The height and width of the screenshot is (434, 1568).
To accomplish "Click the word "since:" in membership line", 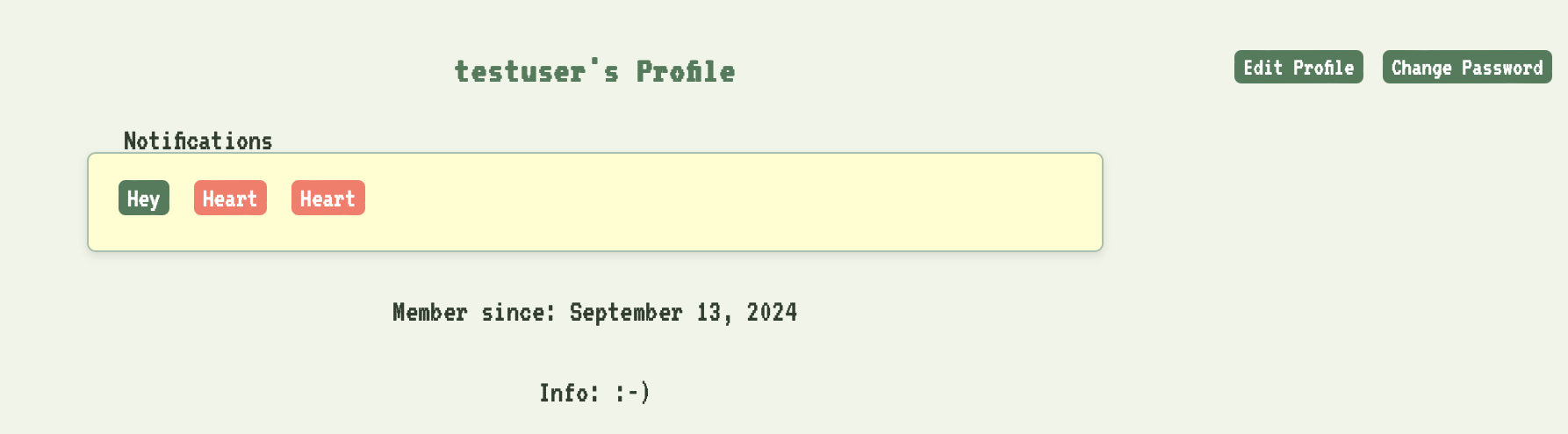I will point(518,312).
